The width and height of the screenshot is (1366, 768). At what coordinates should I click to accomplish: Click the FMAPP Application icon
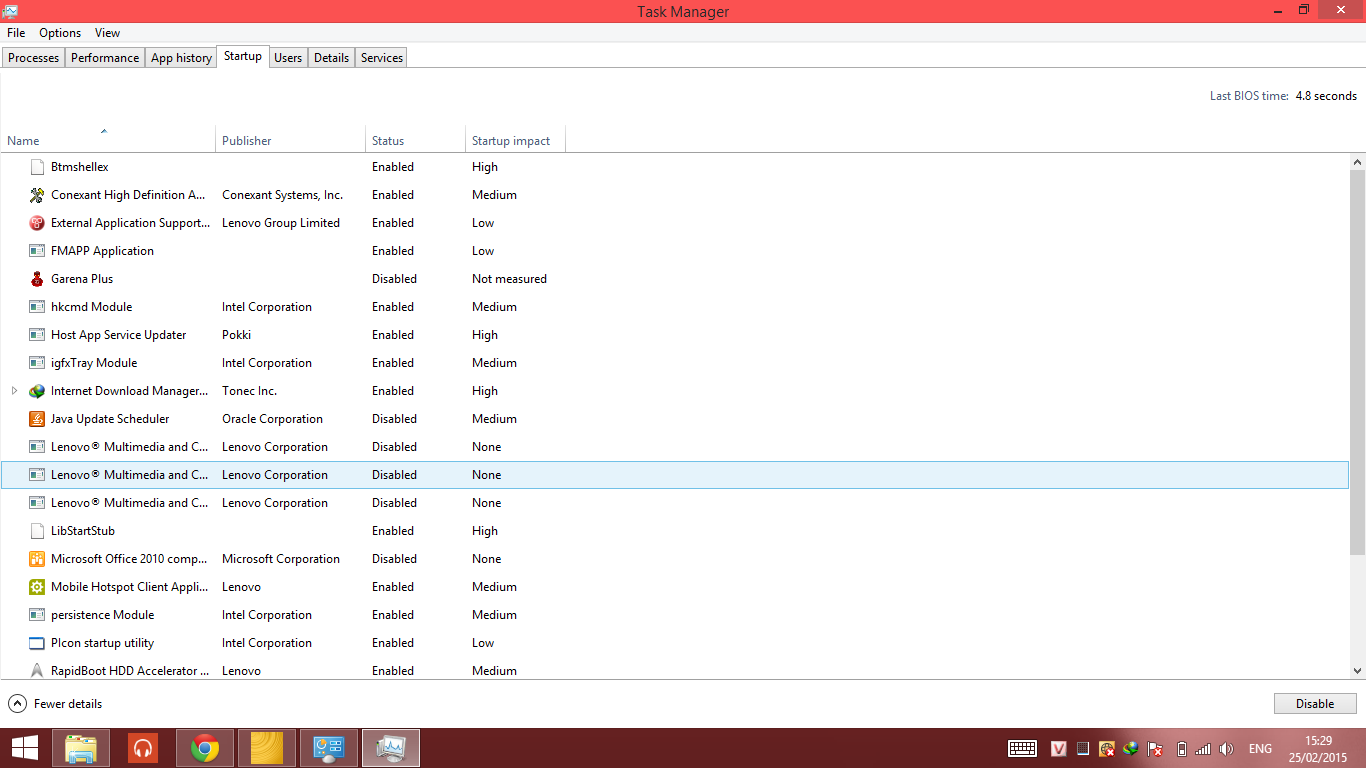click(37, 251)
